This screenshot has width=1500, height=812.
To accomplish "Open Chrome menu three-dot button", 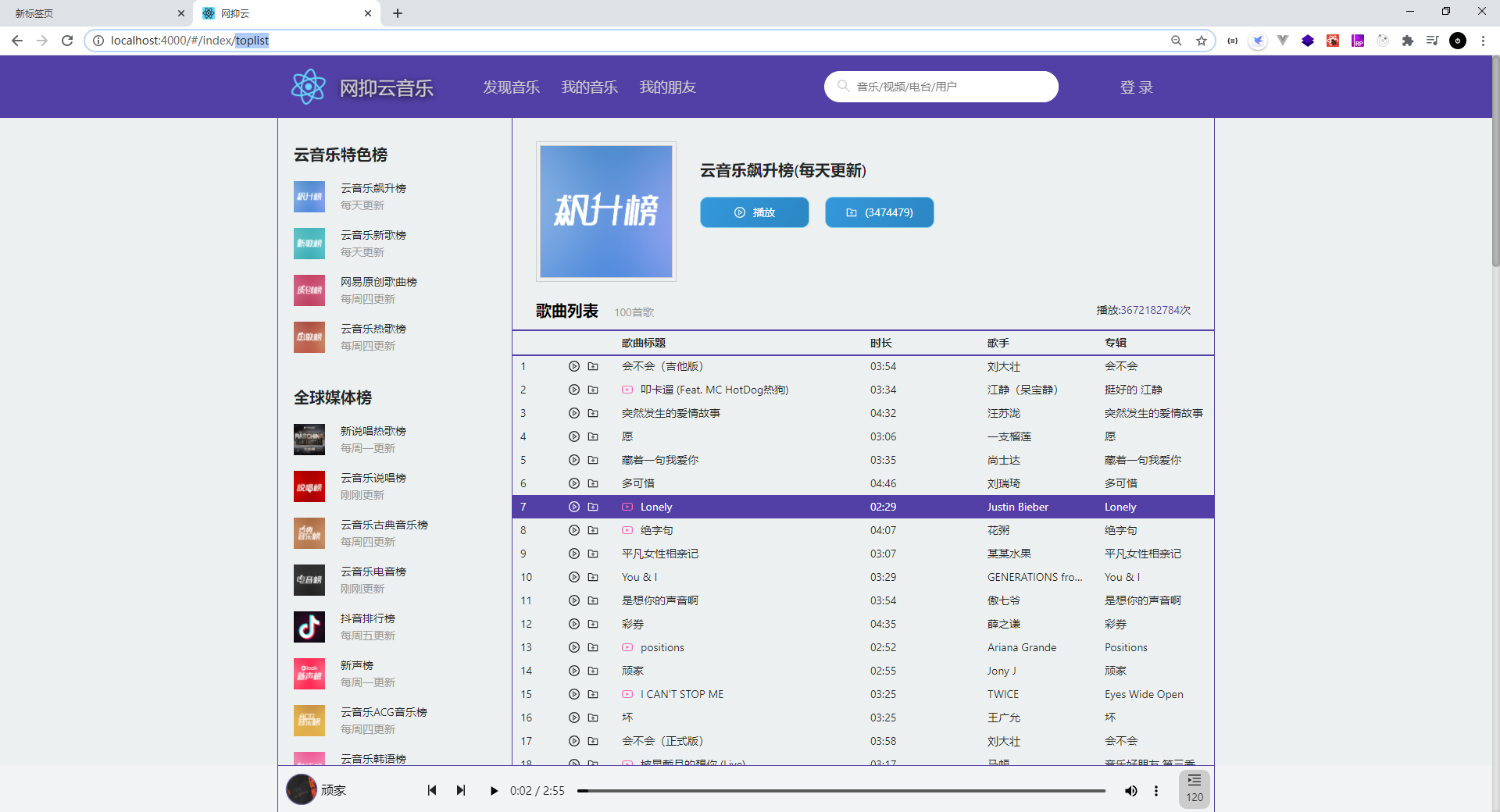I will pos(1483,41).
